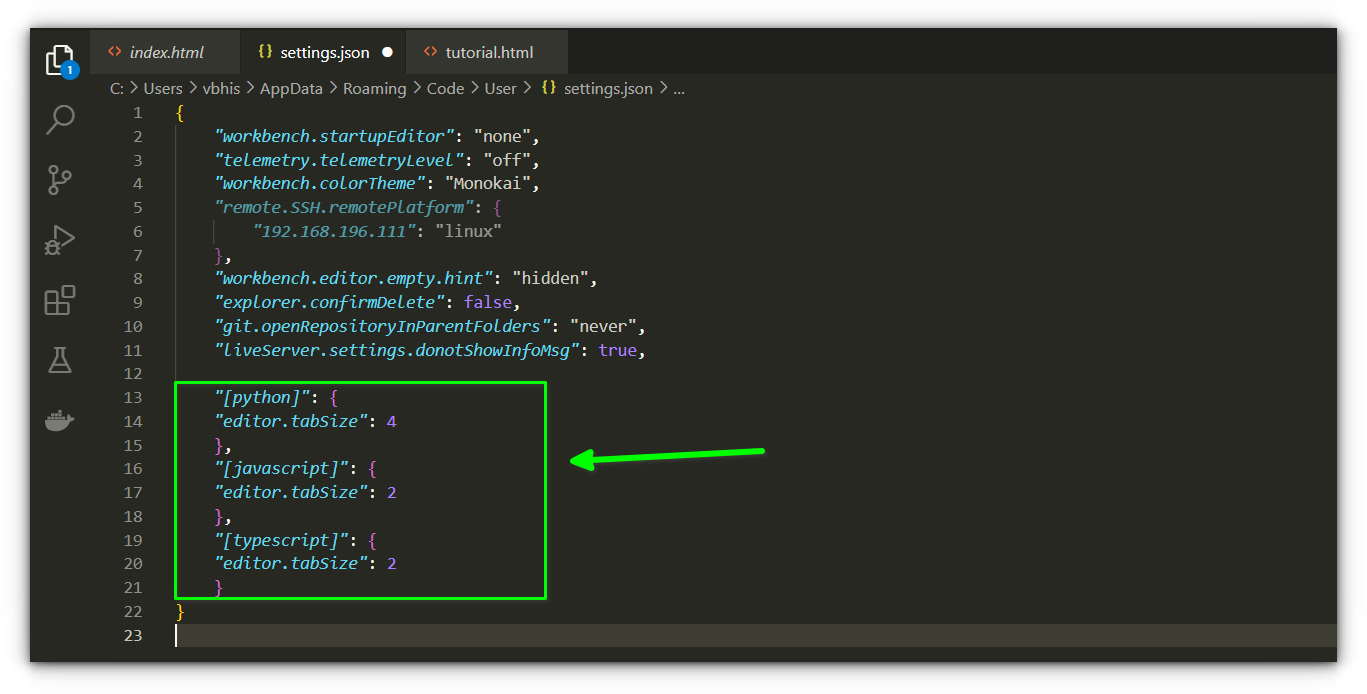Expand the Roaming breadcrumb folder
The width and height of the screenshot is (1367, 694).
[374, 88]
